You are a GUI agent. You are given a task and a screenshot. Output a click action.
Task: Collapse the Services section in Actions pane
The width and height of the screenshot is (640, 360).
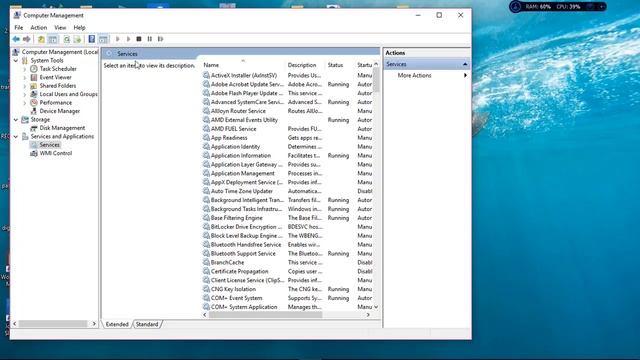pos(465,64)
